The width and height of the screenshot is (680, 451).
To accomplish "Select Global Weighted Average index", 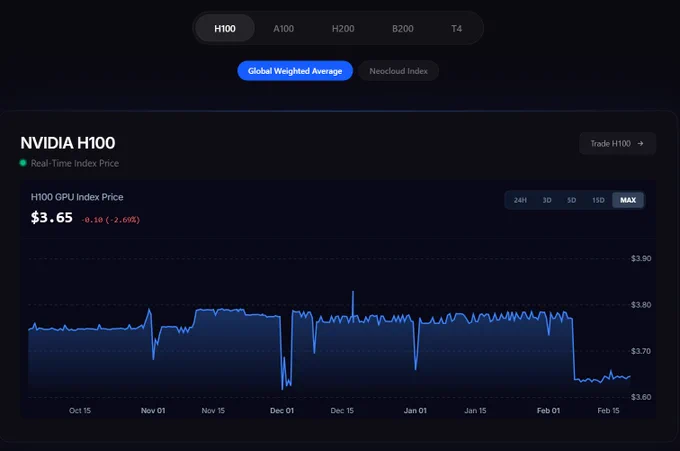I will tap(295, 71).
